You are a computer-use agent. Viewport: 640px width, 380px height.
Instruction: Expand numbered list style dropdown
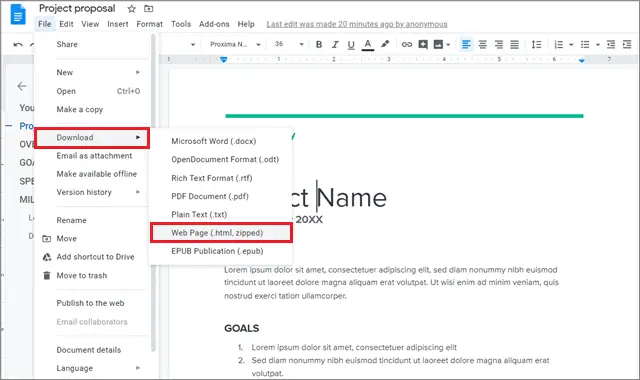click(x=571, y=44)
